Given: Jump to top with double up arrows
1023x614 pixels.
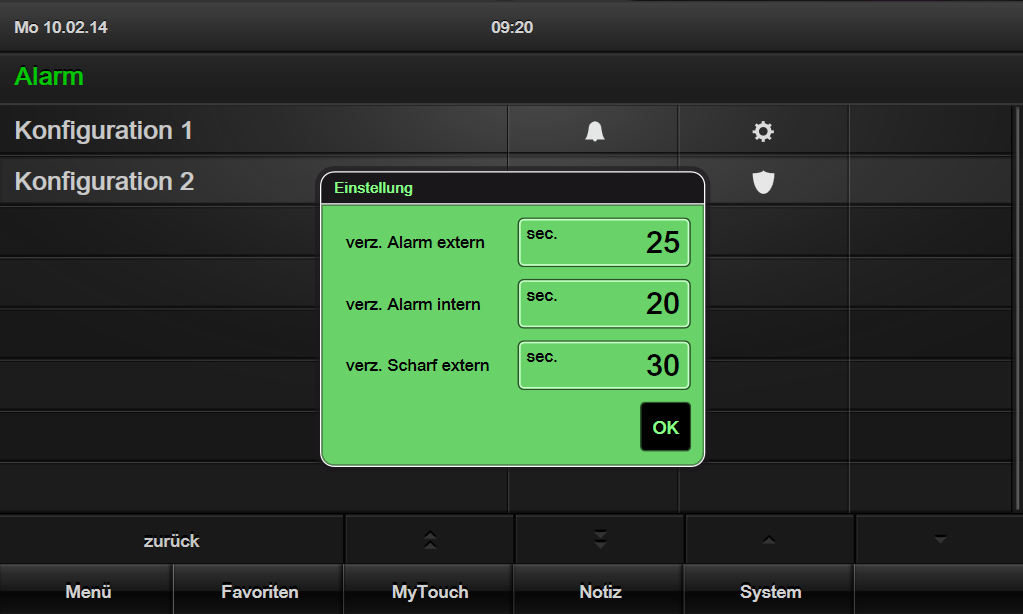Looking at the screenshot, I should point(429,540).
